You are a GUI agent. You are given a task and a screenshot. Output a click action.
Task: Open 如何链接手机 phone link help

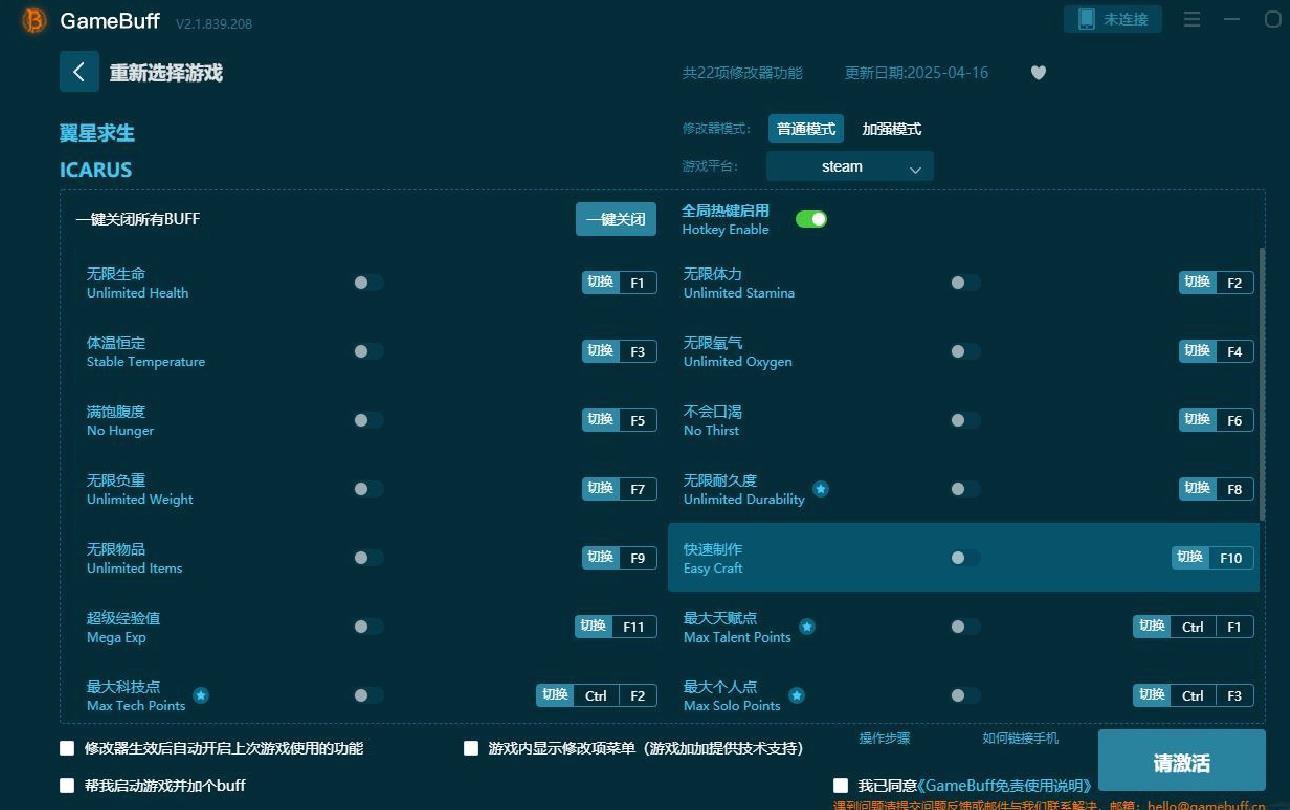pos(1020,738)
